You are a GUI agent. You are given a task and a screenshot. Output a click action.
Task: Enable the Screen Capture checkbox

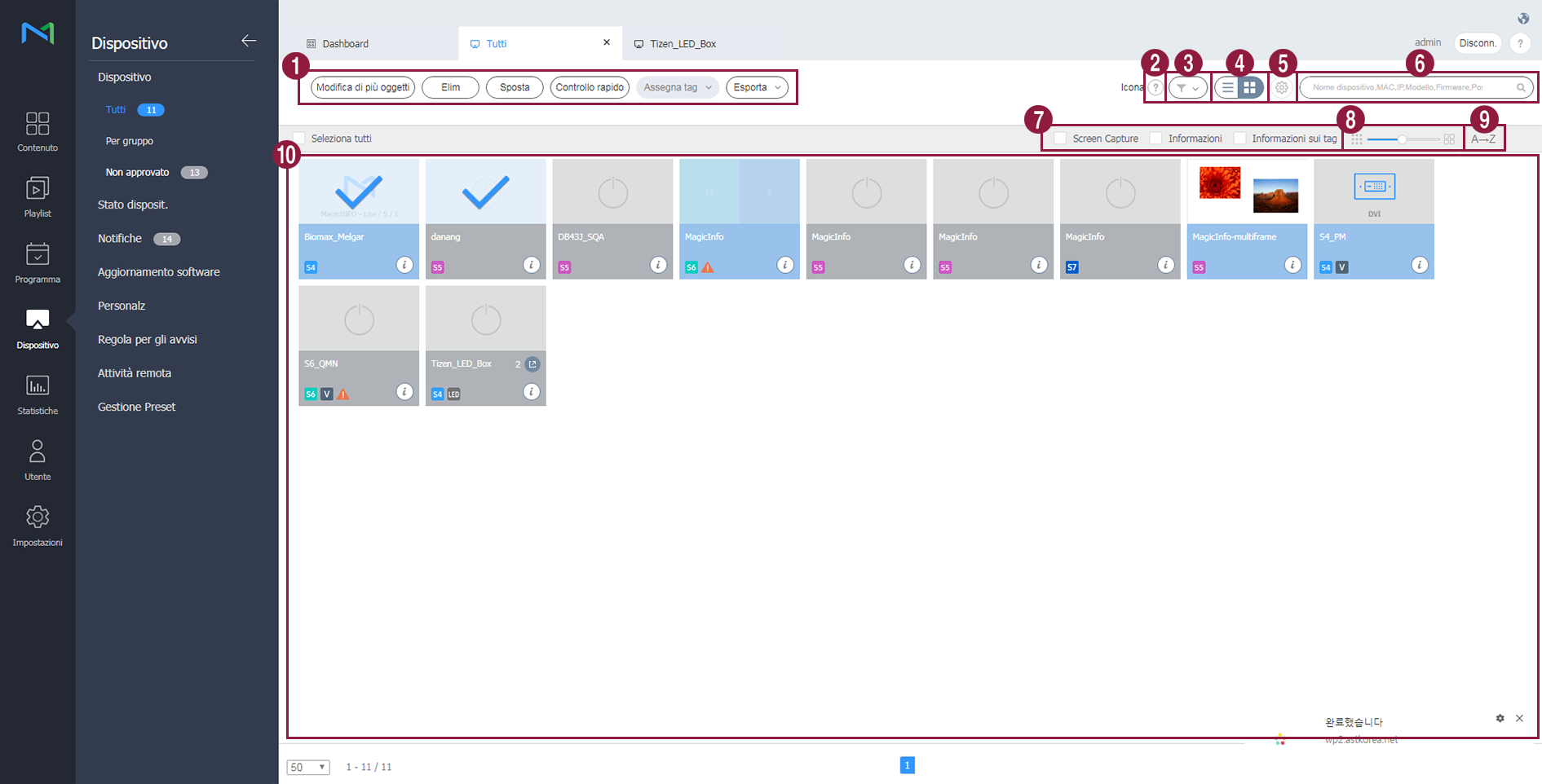click(1060, 139)
